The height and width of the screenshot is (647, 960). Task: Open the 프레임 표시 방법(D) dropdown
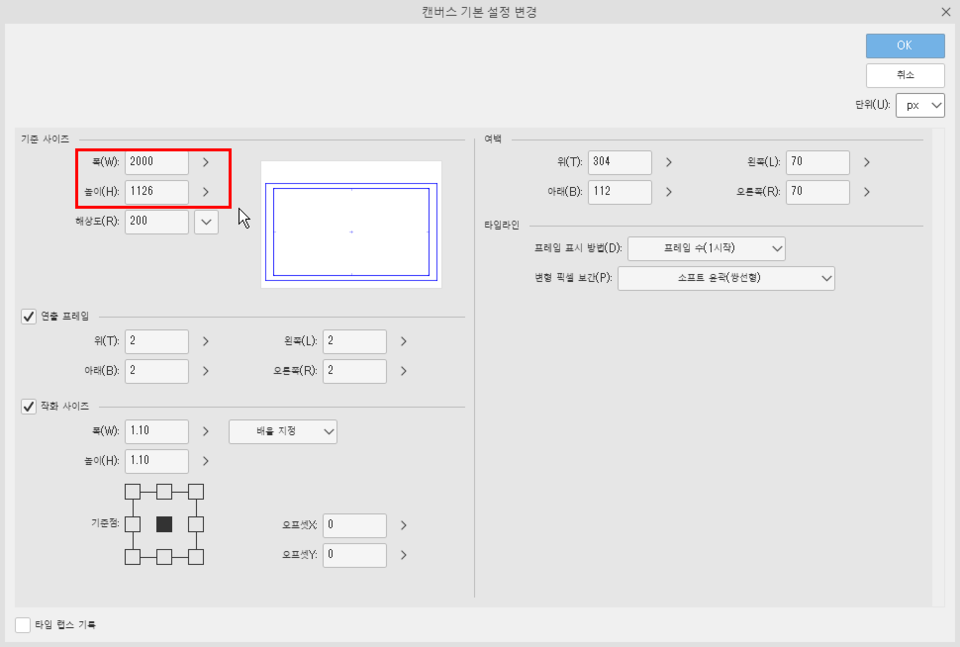pyautogui.click(x=707, y=249)
